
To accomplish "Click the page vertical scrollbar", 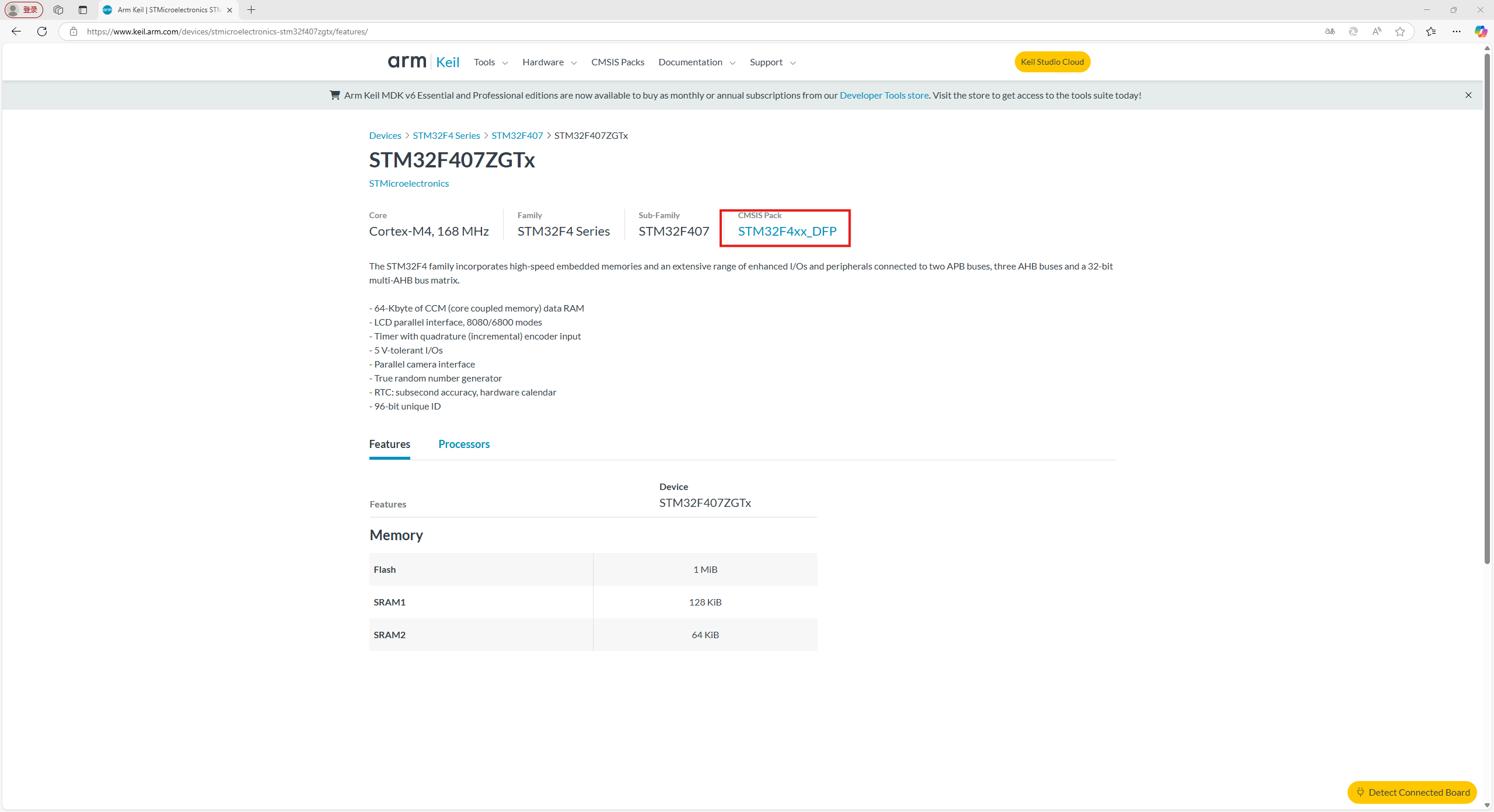I will coord(1487,308).
